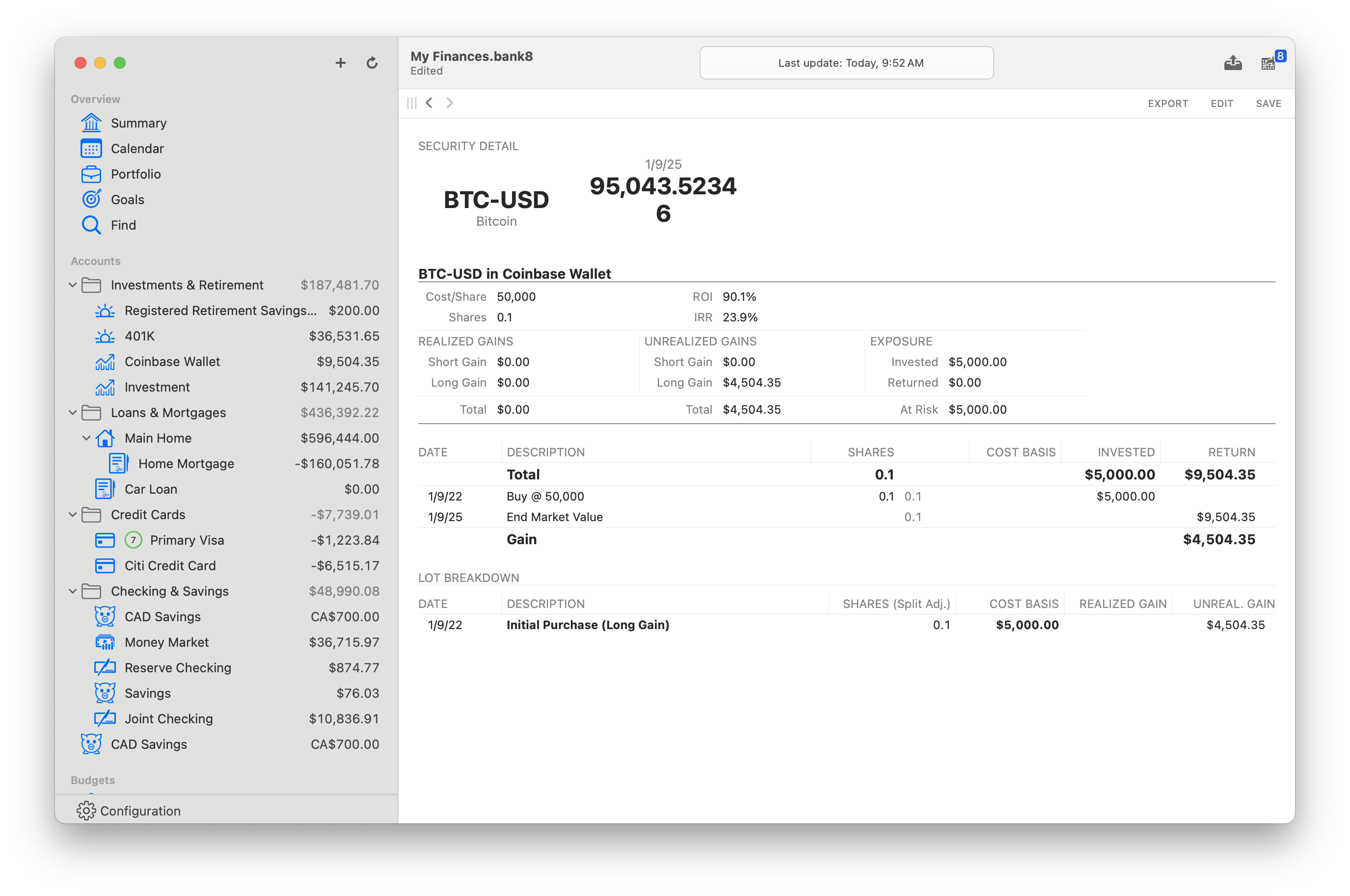Select Goals in the sidebar
Viewport: 1350px width, 896px height.
tap(226, 199)
